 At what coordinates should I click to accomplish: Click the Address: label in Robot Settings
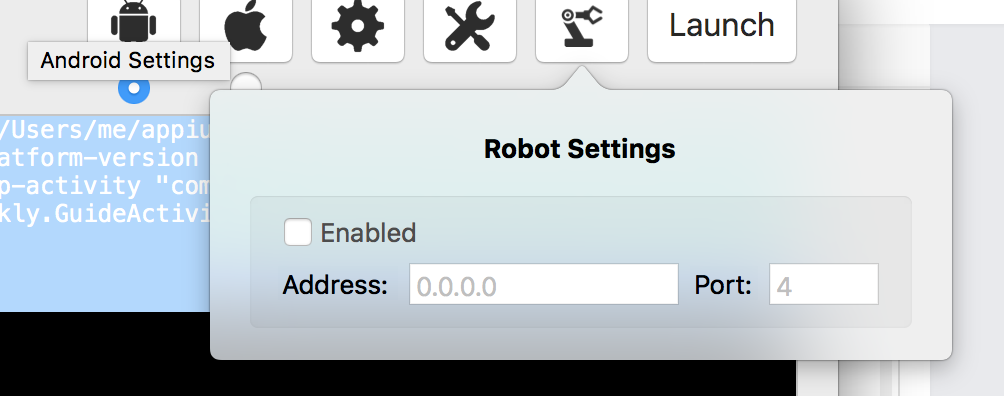335,285
